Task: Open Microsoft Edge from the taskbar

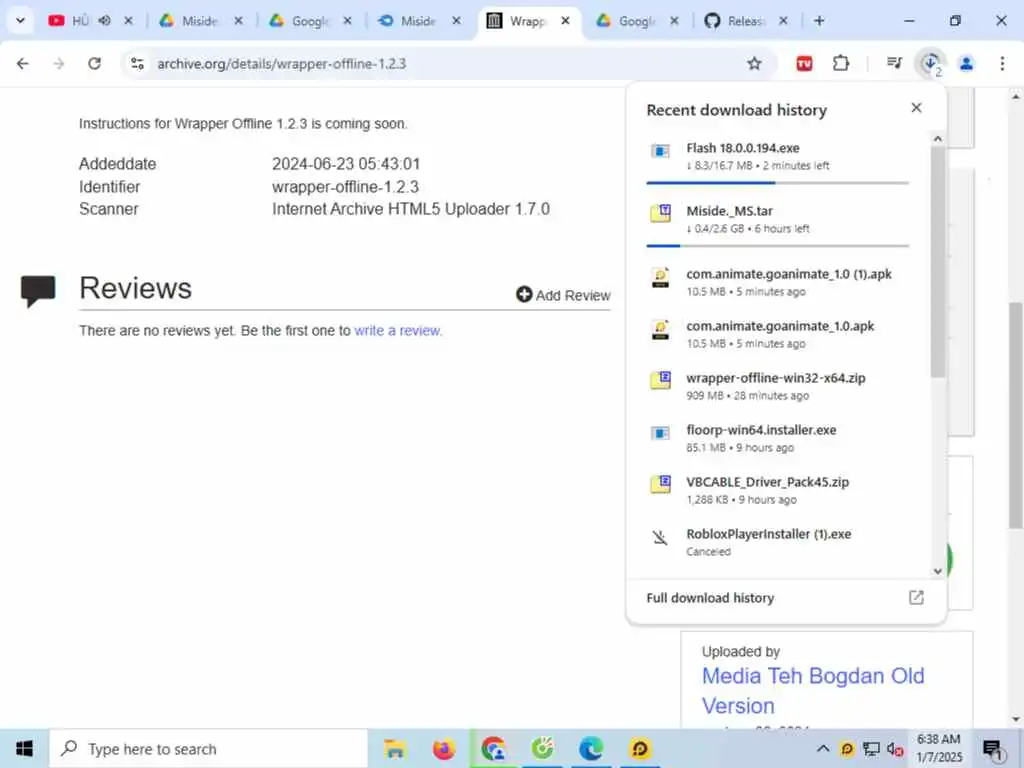Action: [x=591, y=748]
